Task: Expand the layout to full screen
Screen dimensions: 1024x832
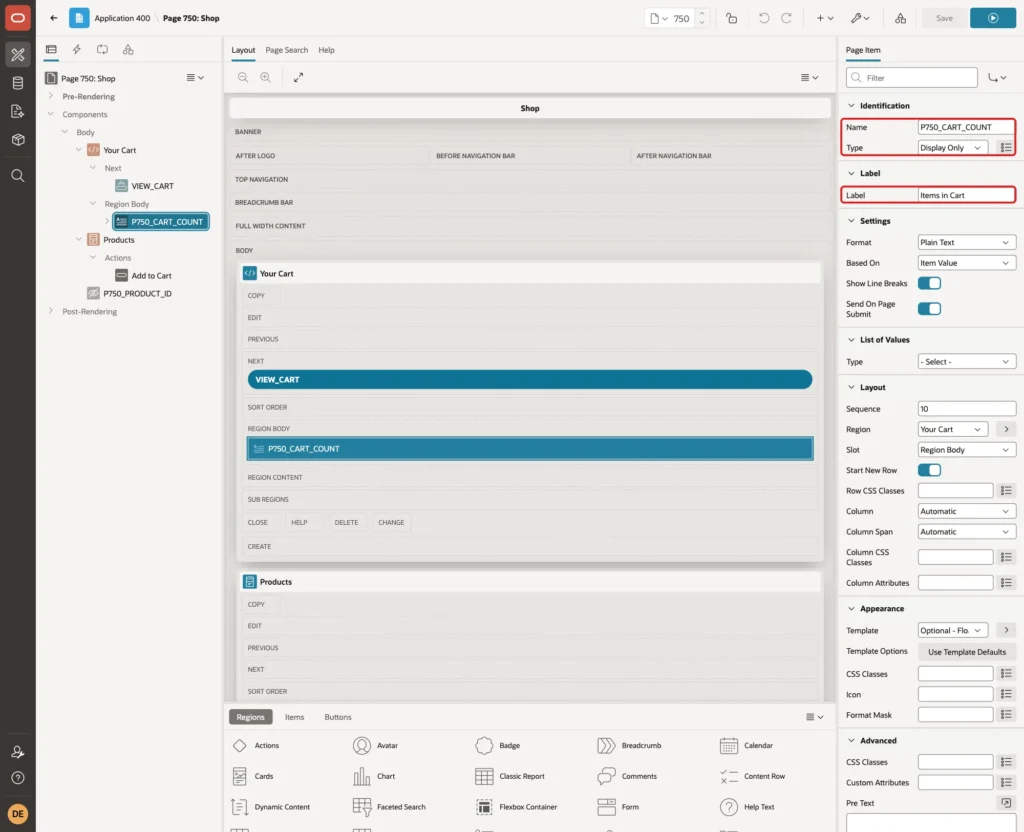Action: click(x=298, y=77)
